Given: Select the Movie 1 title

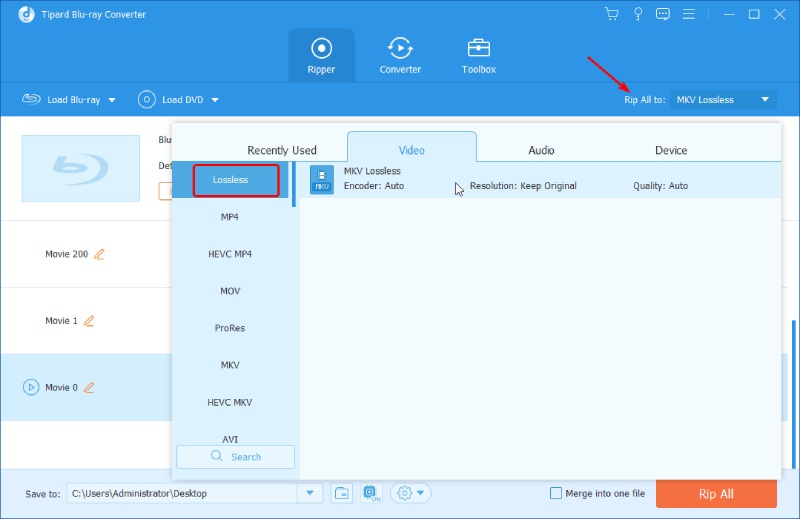Looking at the screenshot, I should coord(61,320).
